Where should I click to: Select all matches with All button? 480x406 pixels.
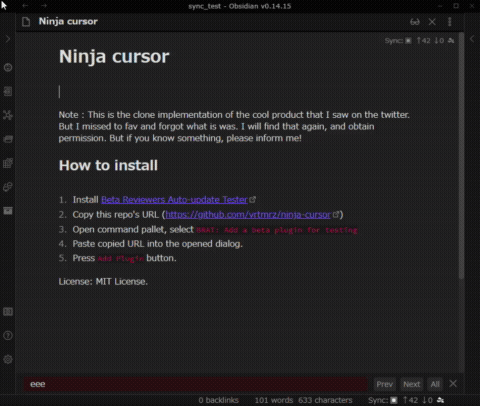[x=435, y=384]
